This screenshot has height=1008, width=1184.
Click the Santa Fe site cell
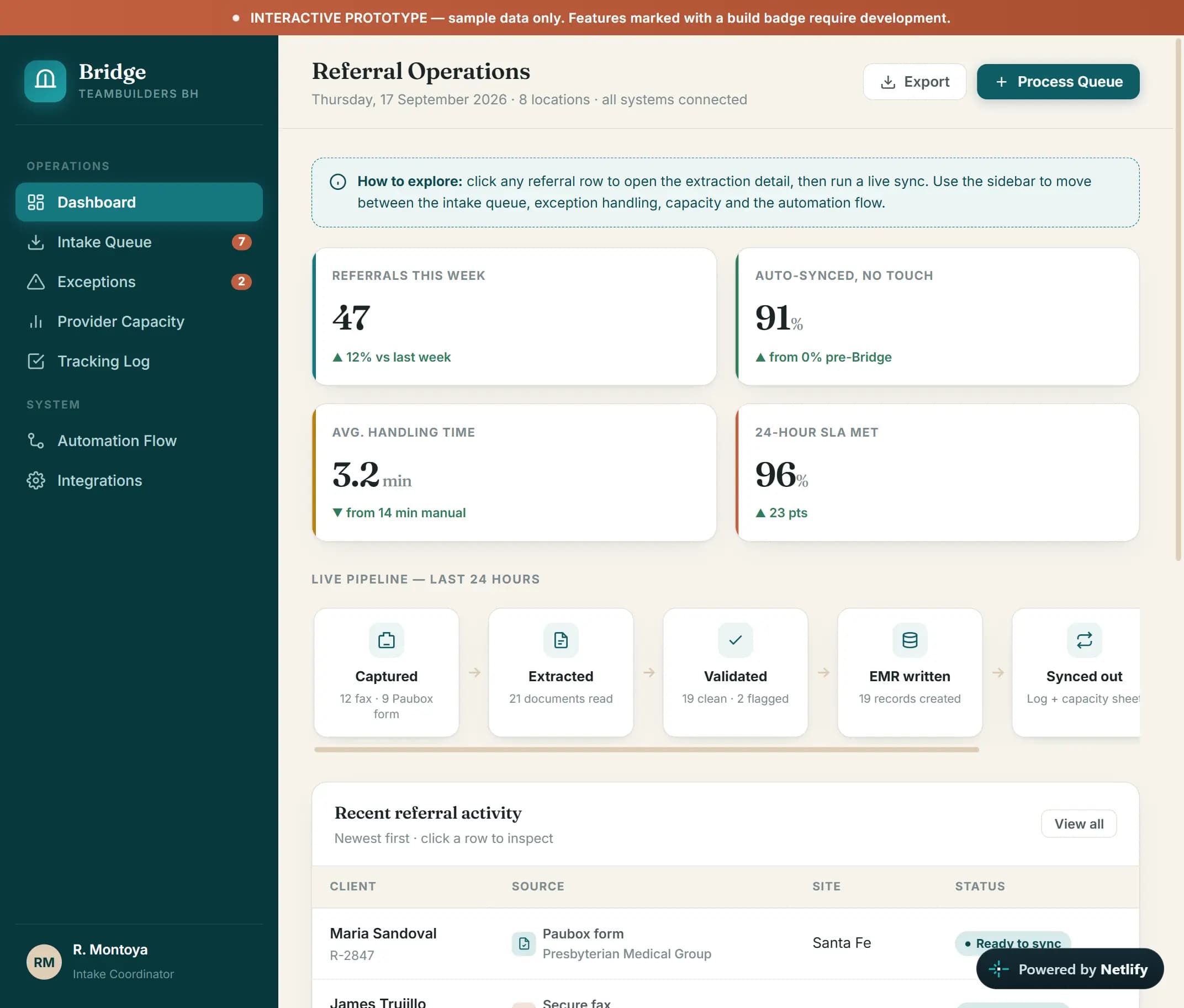841,943
